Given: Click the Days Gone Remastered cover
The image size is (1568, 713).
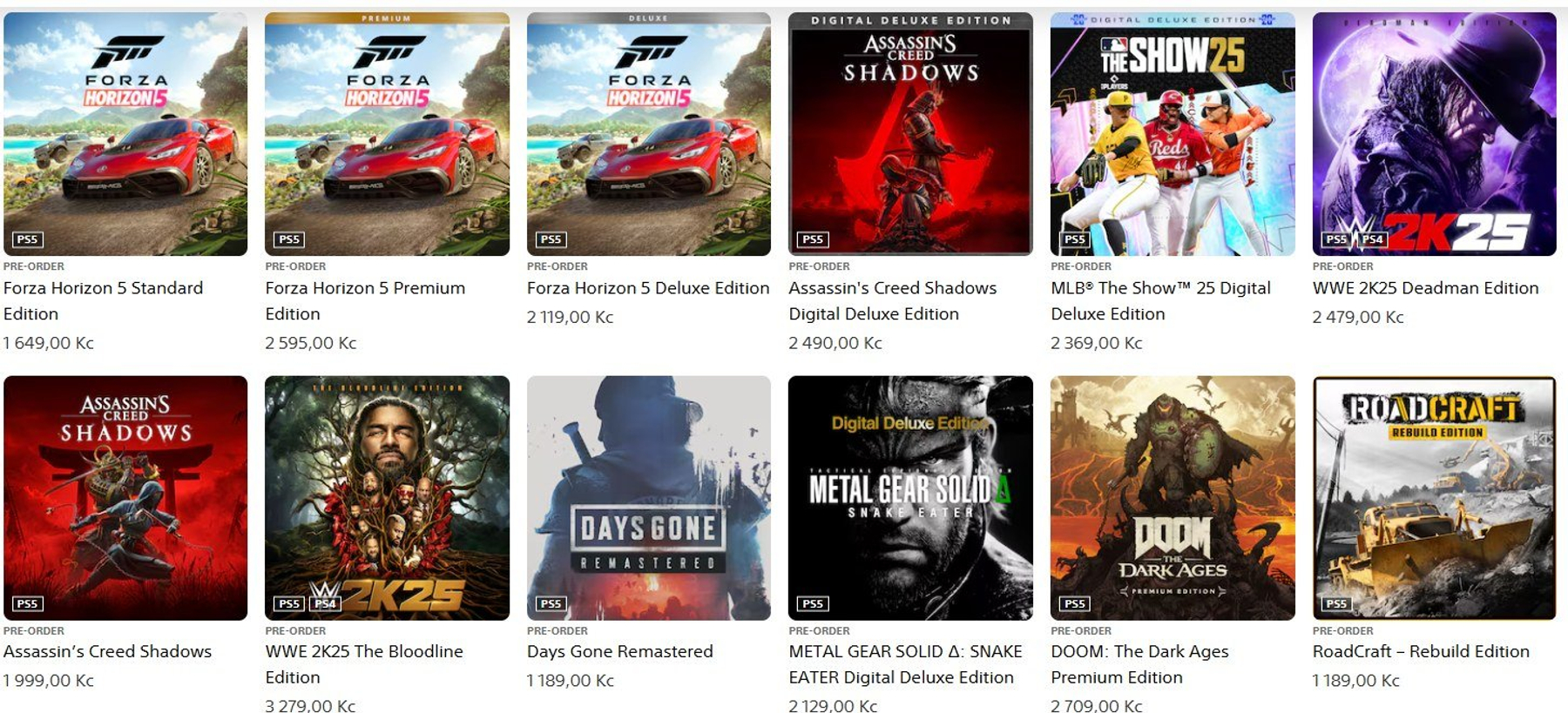Looking at the screenshot, I should pyautogui.click(x=649, y=498).
